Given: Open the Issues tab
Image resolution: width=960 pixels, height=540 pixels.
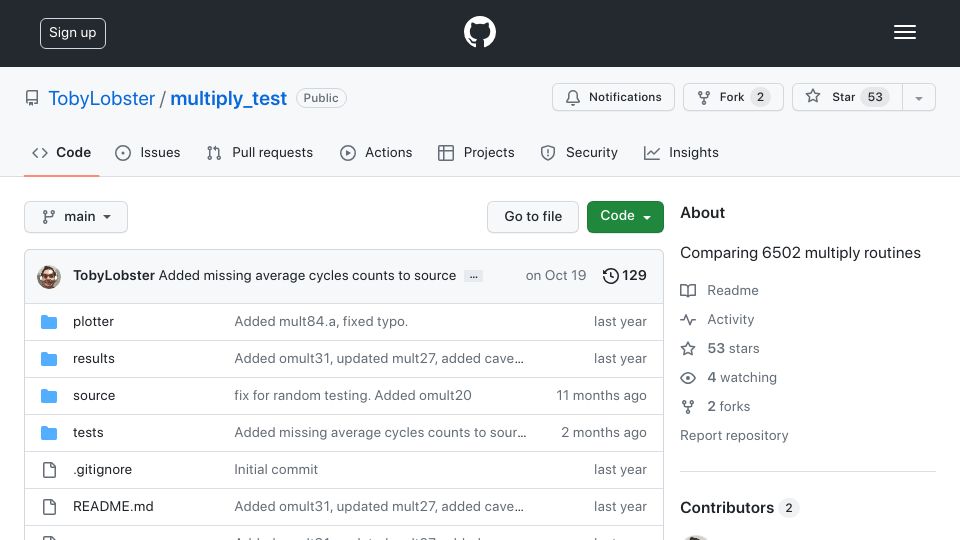Looking at the screenshot, I should point(148,152).
